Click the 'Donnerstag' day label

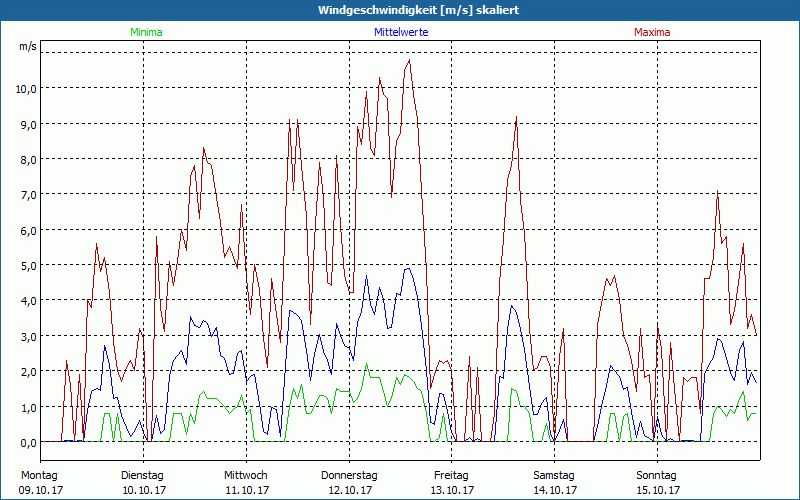[349, 476]
